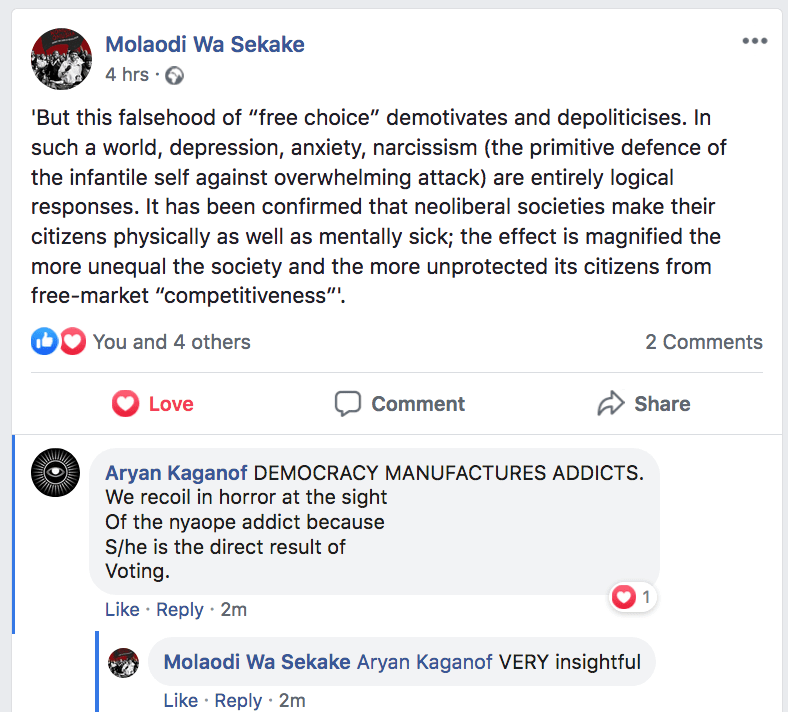Click the Share arrow button
This screenshot has height=712, width=788.
(643, 404)
